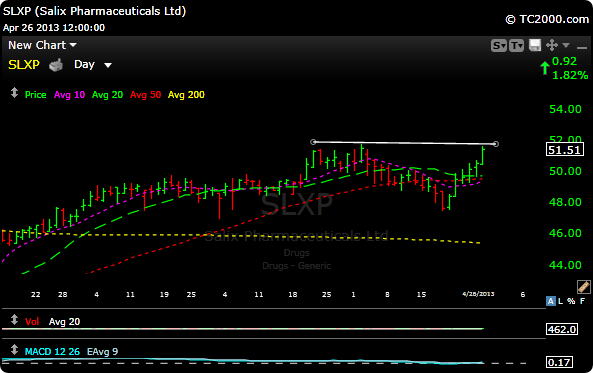Open the T template dropdown button

click(516, 46)
